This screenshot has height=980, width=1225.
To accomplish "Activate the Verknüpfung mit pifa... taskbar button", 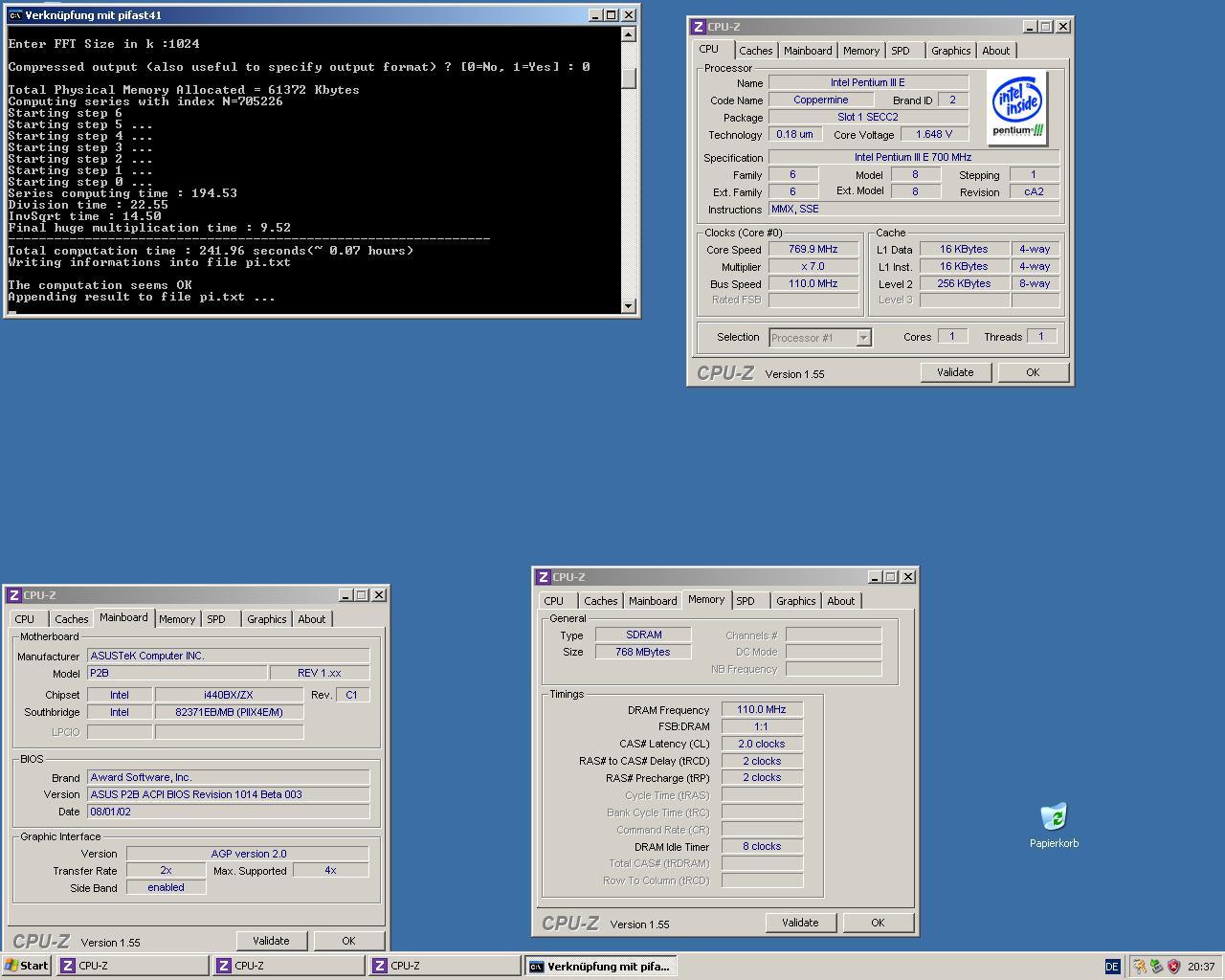I will tap(600, 966).
